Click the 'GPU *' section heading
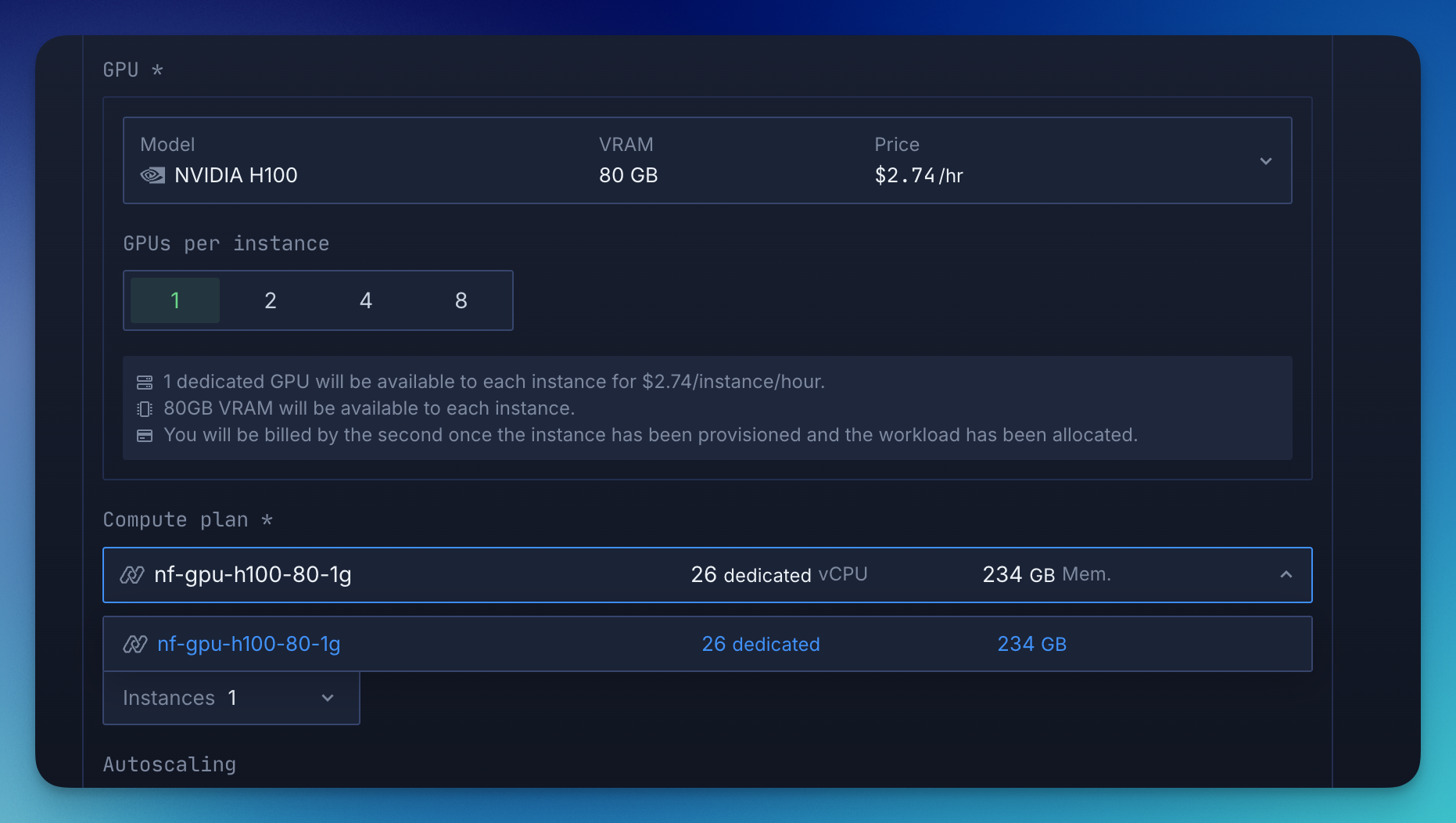The image size is (1456, 823). (x=133, y=70)
